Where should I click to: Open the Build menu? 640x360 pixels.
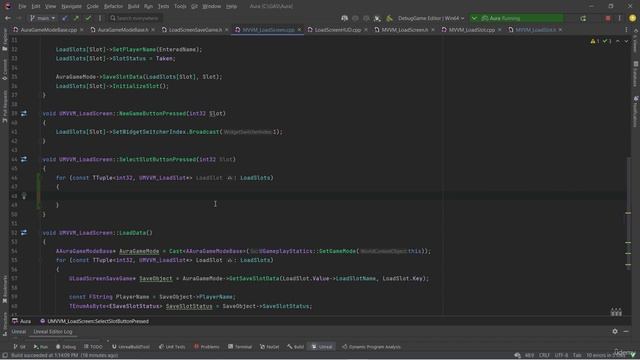point(133,6)
